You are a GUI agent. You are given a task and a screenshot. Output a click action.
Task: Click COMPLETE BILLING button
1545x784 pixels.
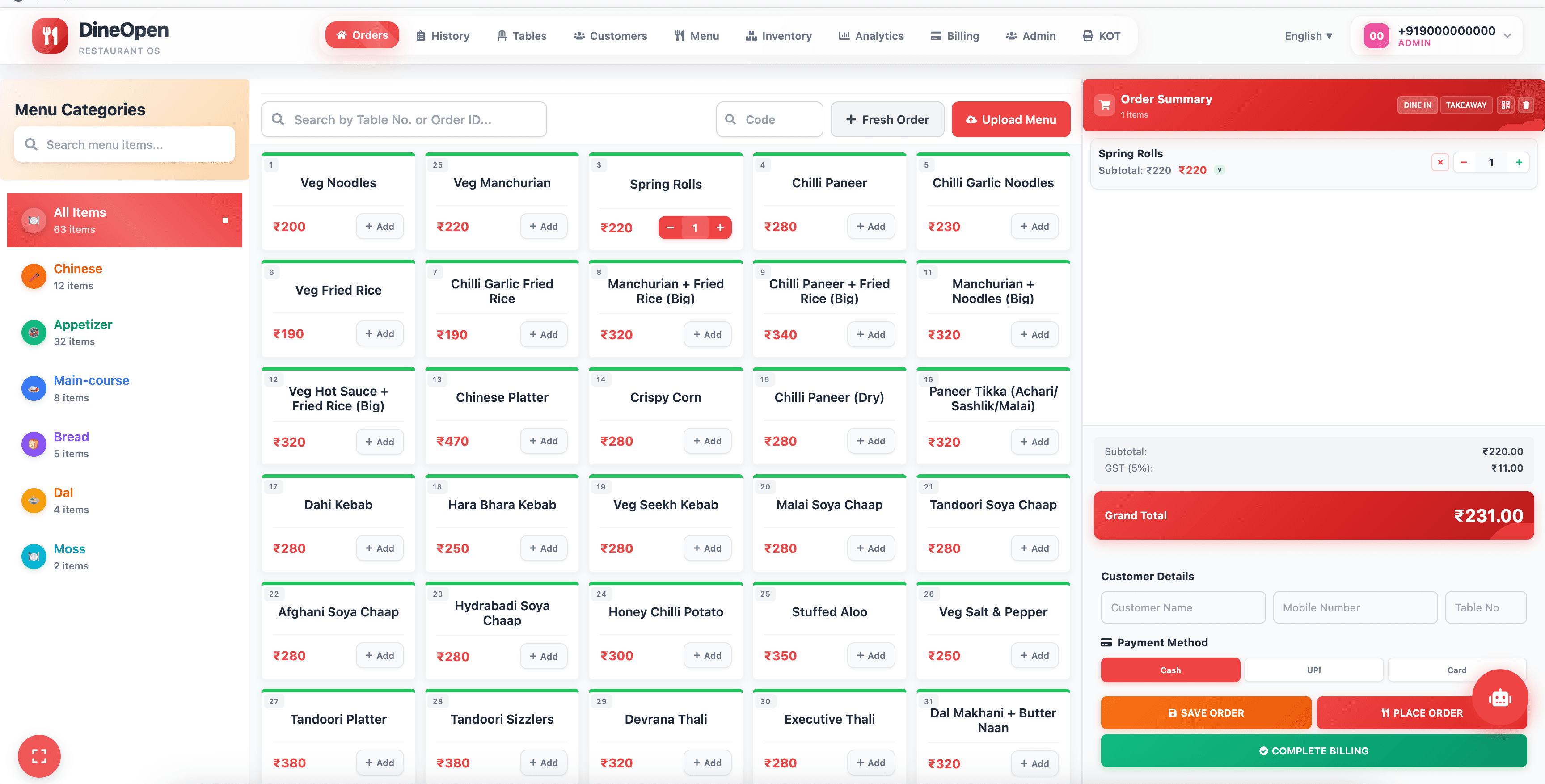pyautogui.click(x=1313, y=750)
